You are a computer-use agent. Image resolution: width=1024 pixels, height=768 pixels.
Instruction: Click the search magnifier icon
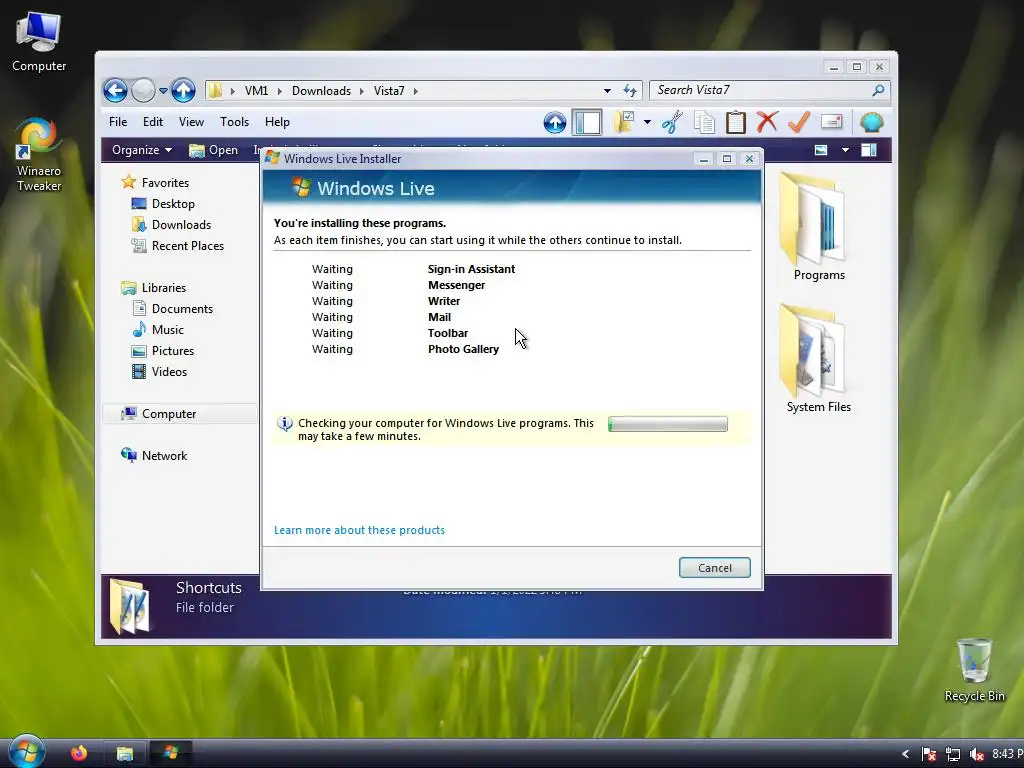(x=878, y=90)
